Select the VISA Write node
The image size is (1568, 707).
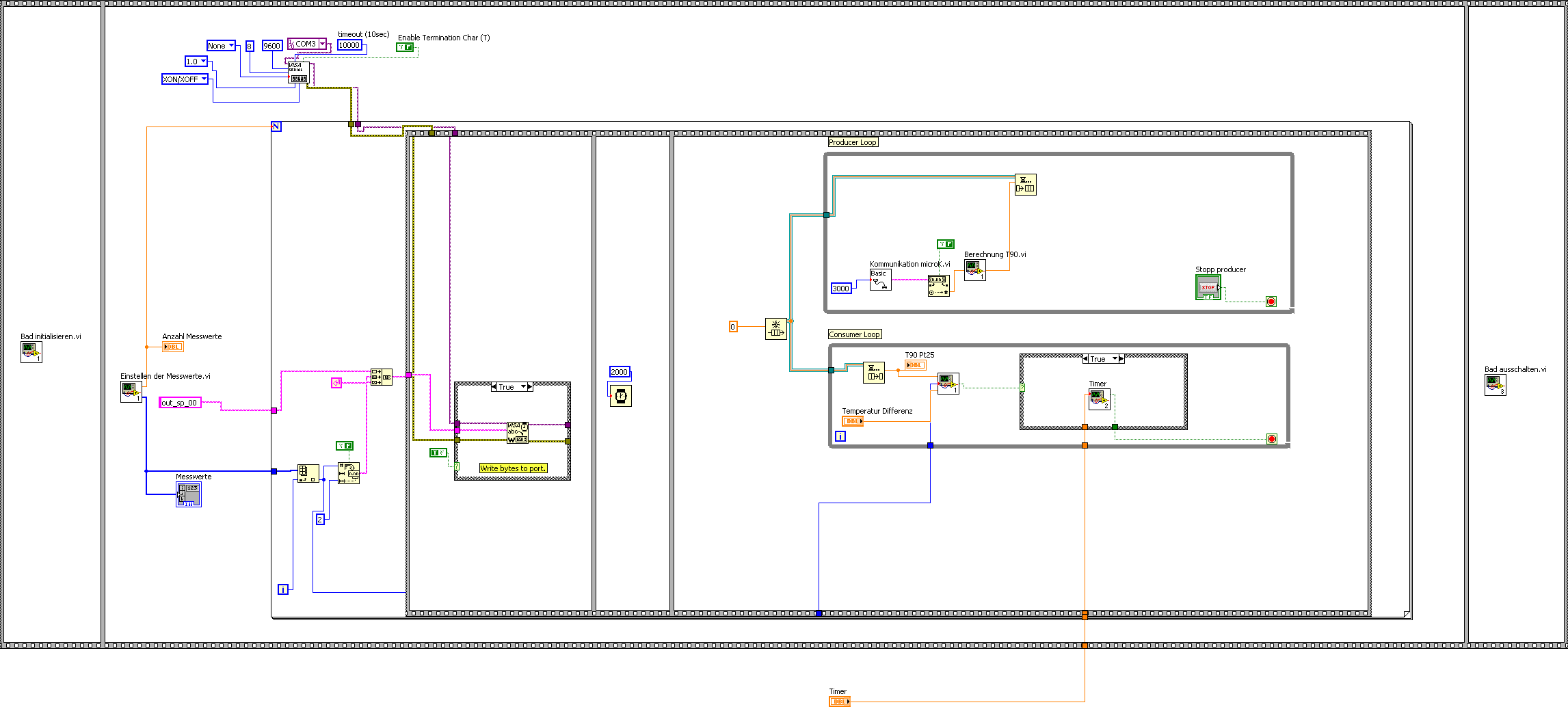(x=518, y=432)
